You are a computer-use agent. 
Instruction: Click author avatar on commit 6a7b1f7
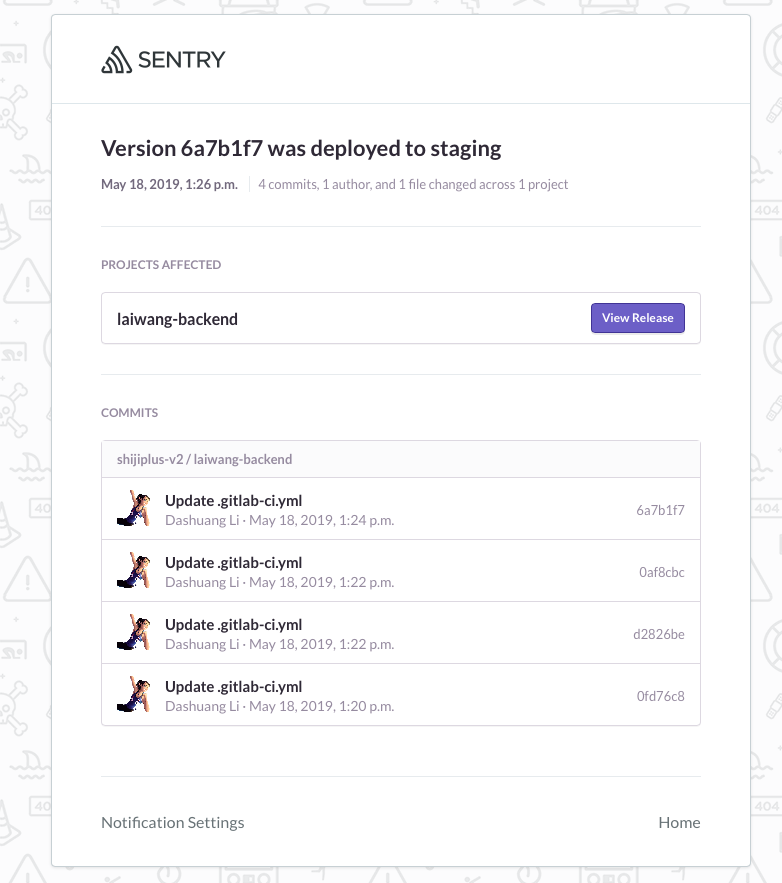134,508
